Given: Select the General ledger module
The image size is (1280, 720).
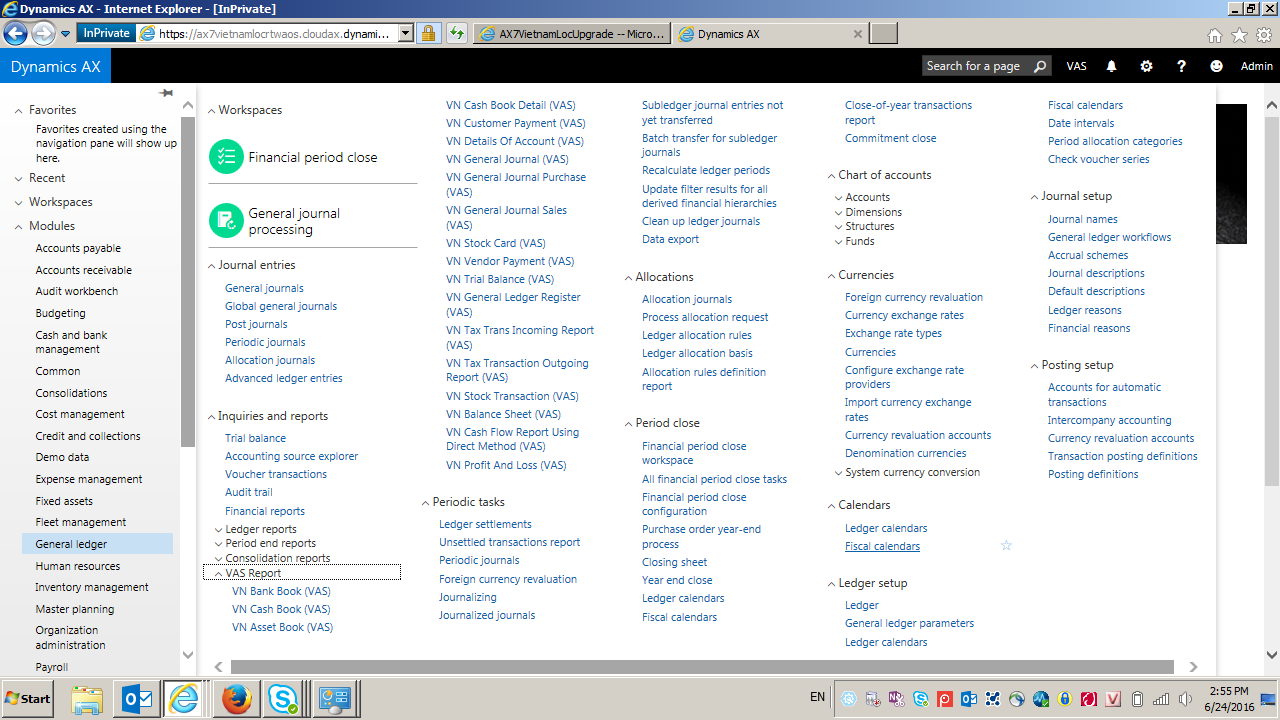Looking at the screenshot, I should [x=97, y=544].
